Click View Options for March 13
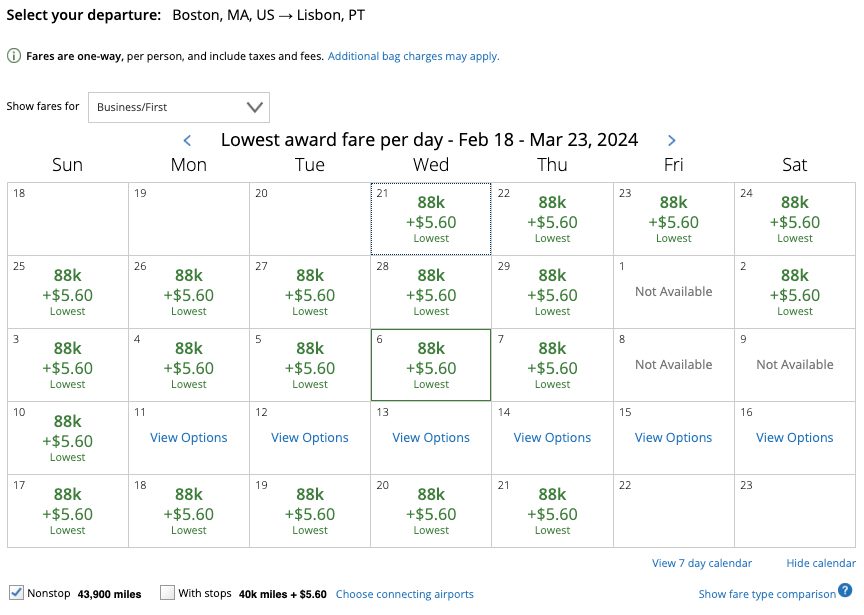The height and width of the screenshot is (615, 864). point(430,438)
